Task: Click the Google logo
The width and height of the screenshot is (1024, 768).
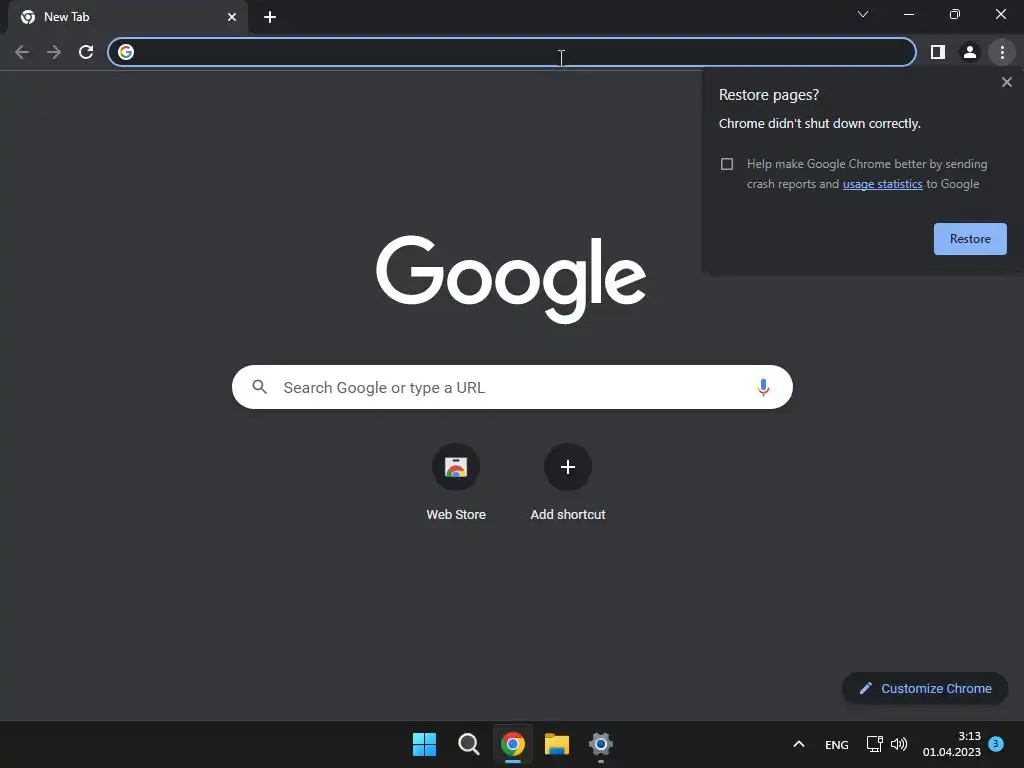Action: click(511, 279)
